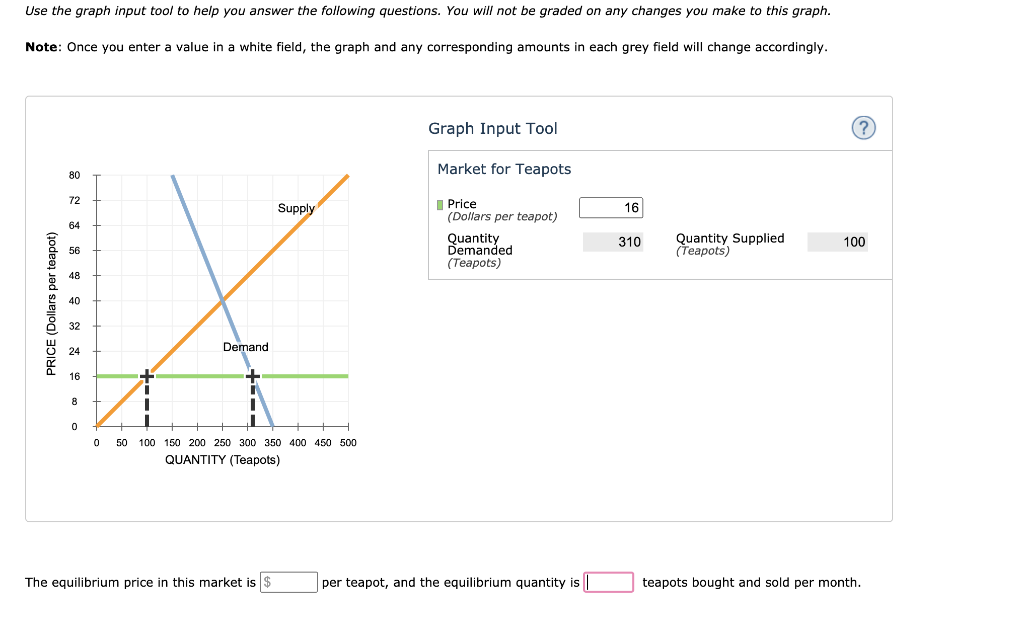Click the graph origin at zero
The image size is (1024, 639).
point(95,425)
